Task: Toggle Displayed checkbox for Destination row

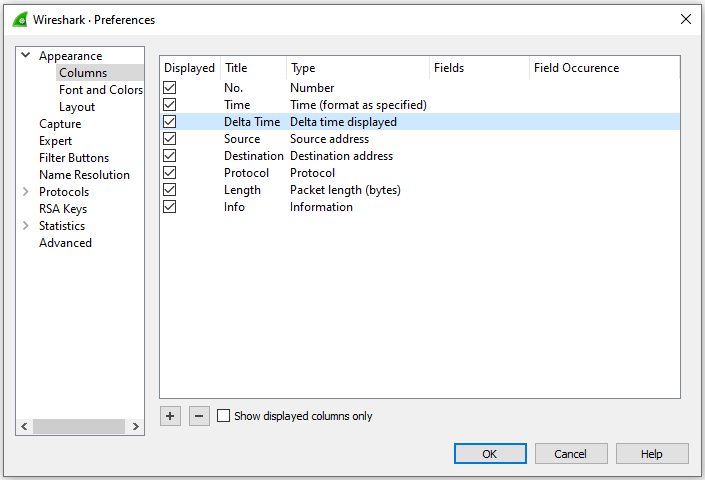Action: coord(170,156)
